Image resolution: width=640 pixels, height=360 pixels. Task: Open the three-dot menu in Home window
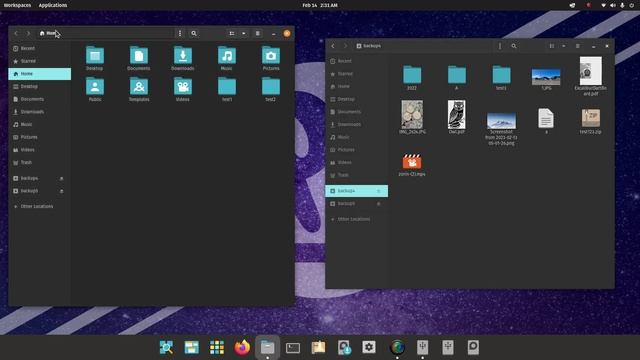coord(180,33)
